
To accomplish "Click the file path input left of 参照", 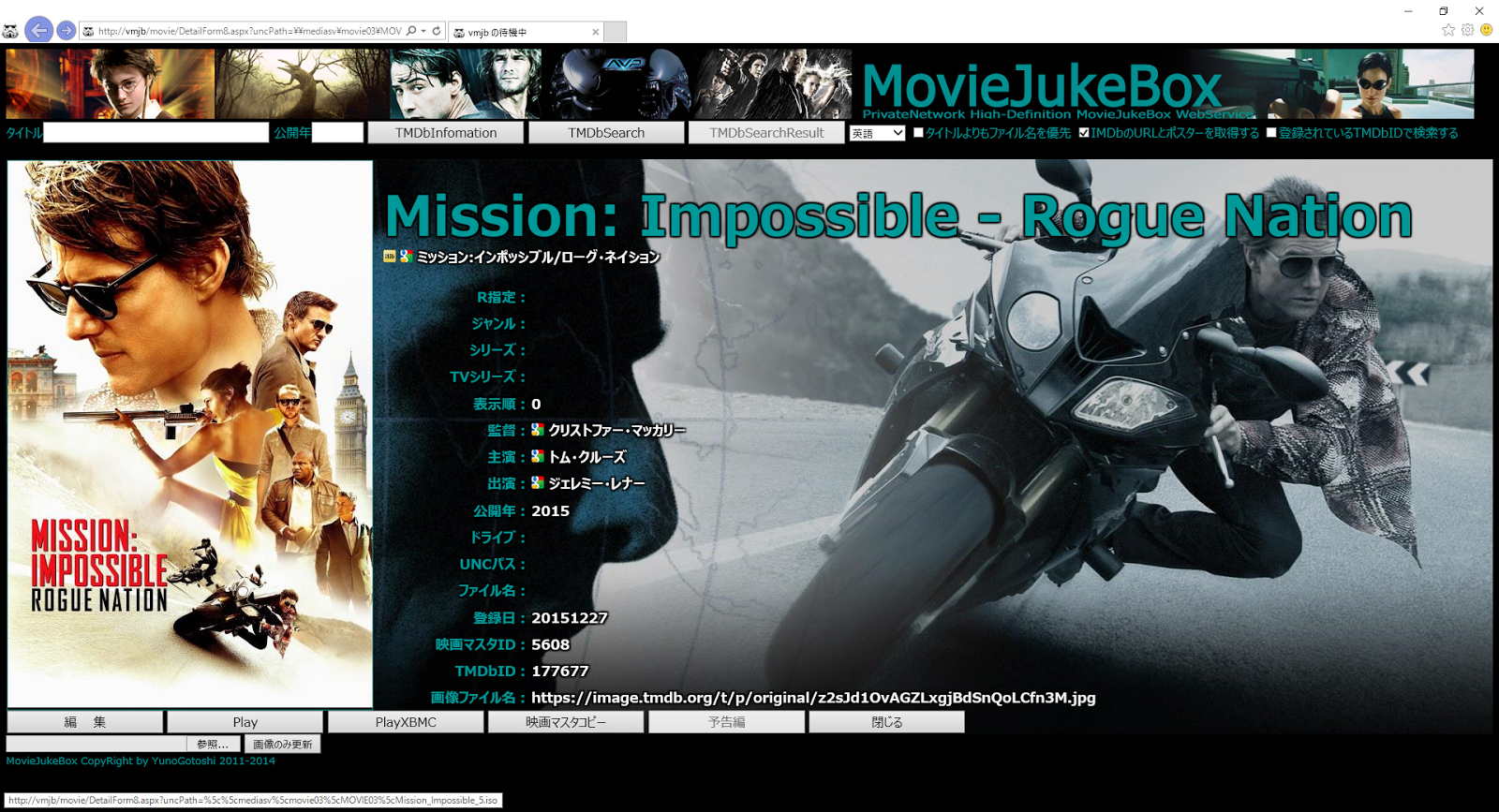I will click(97, 744).
